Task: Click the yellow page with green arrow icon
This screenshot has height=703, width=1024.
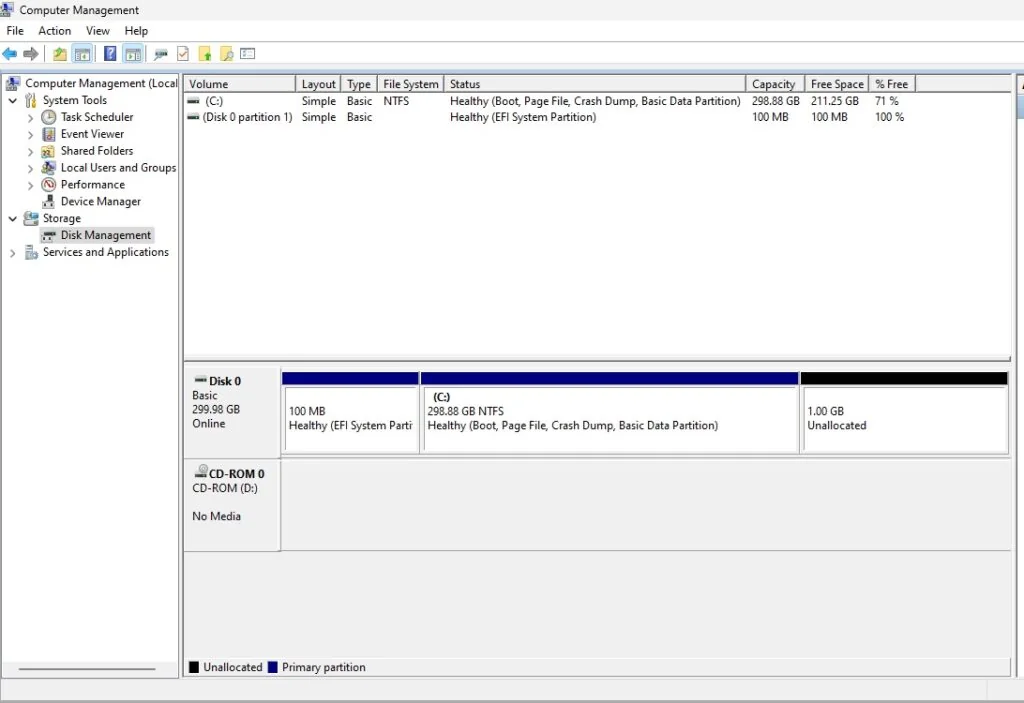Action: (205, 54)
